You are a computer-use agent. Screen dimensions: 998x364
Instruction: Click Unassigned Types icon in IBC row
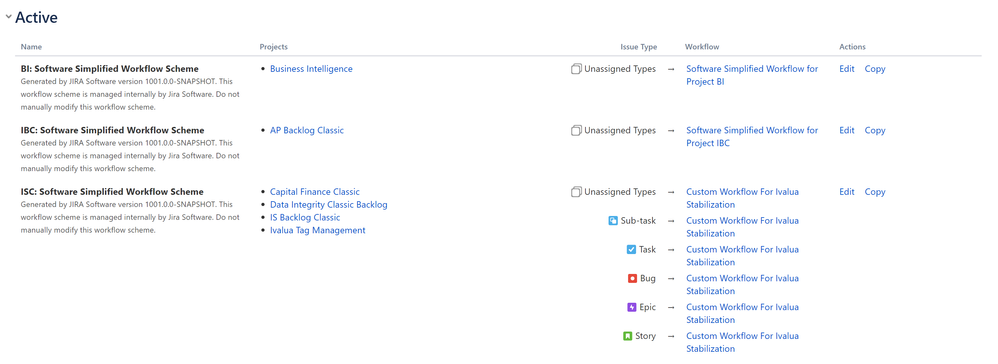576,130
